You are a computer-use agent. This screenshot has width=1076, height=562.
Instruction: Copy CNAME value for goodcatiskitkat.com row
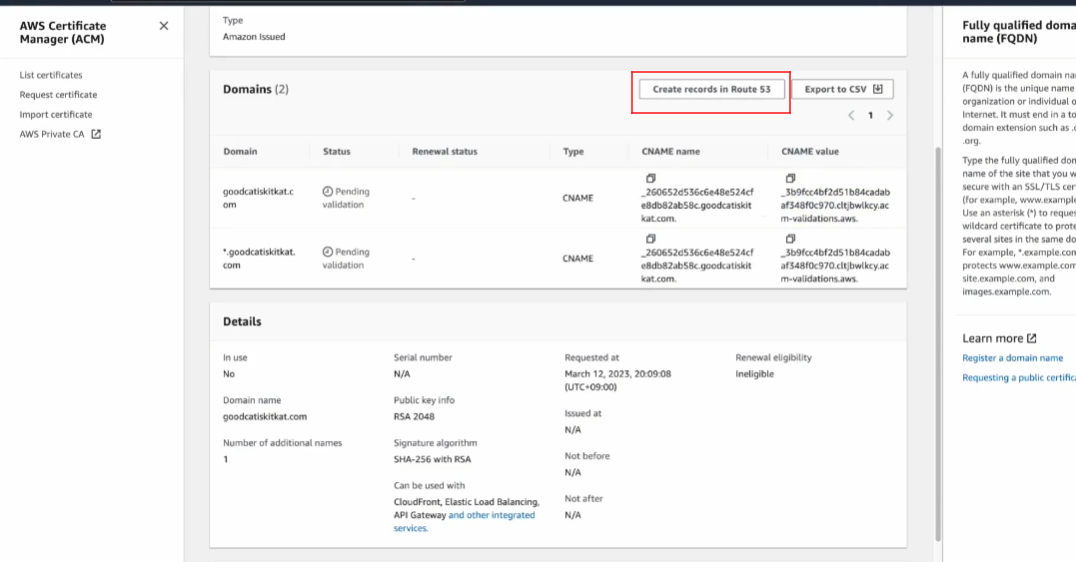791,178
